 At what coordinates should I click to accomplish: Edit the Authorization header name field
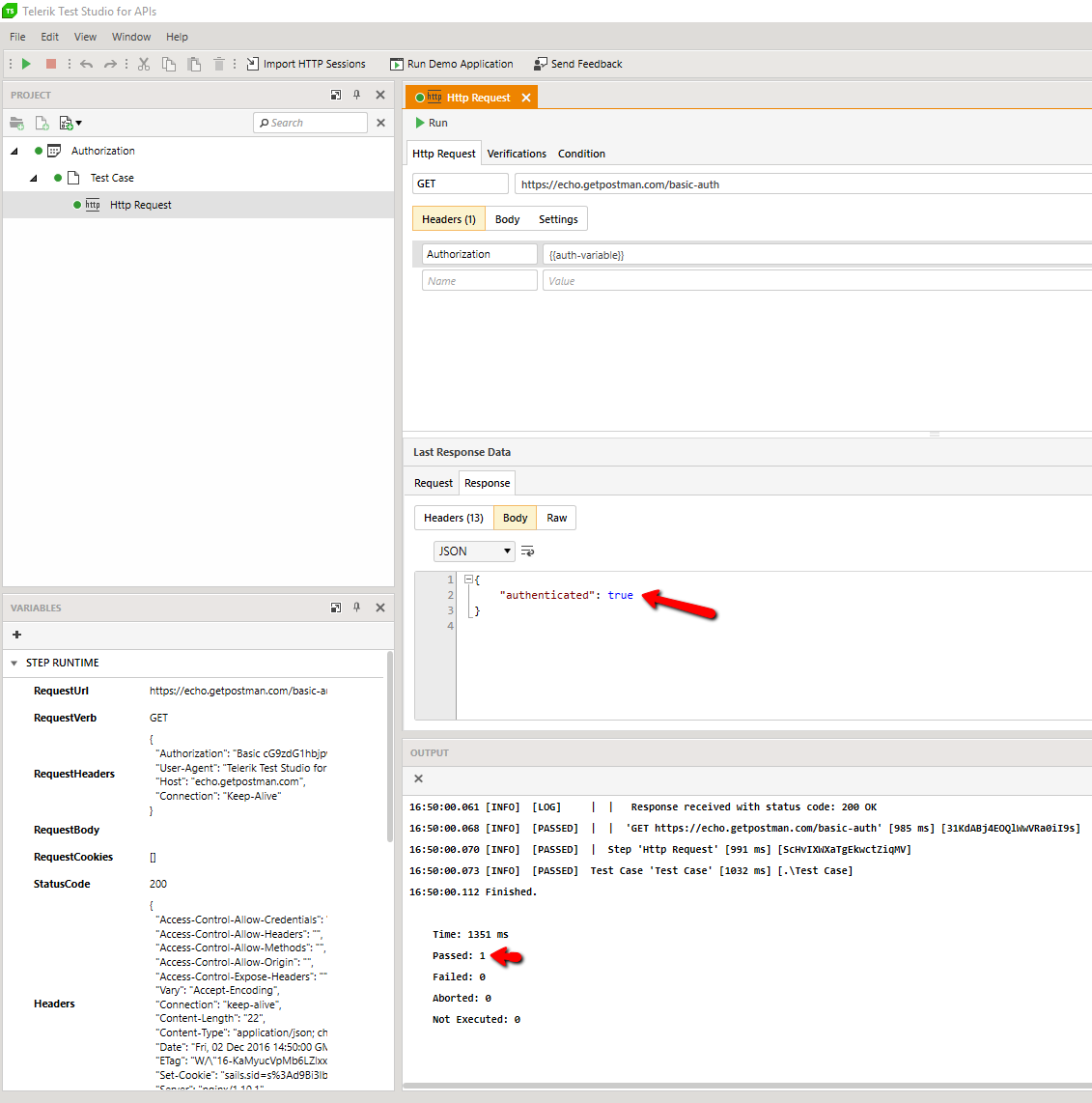[480, 254]
